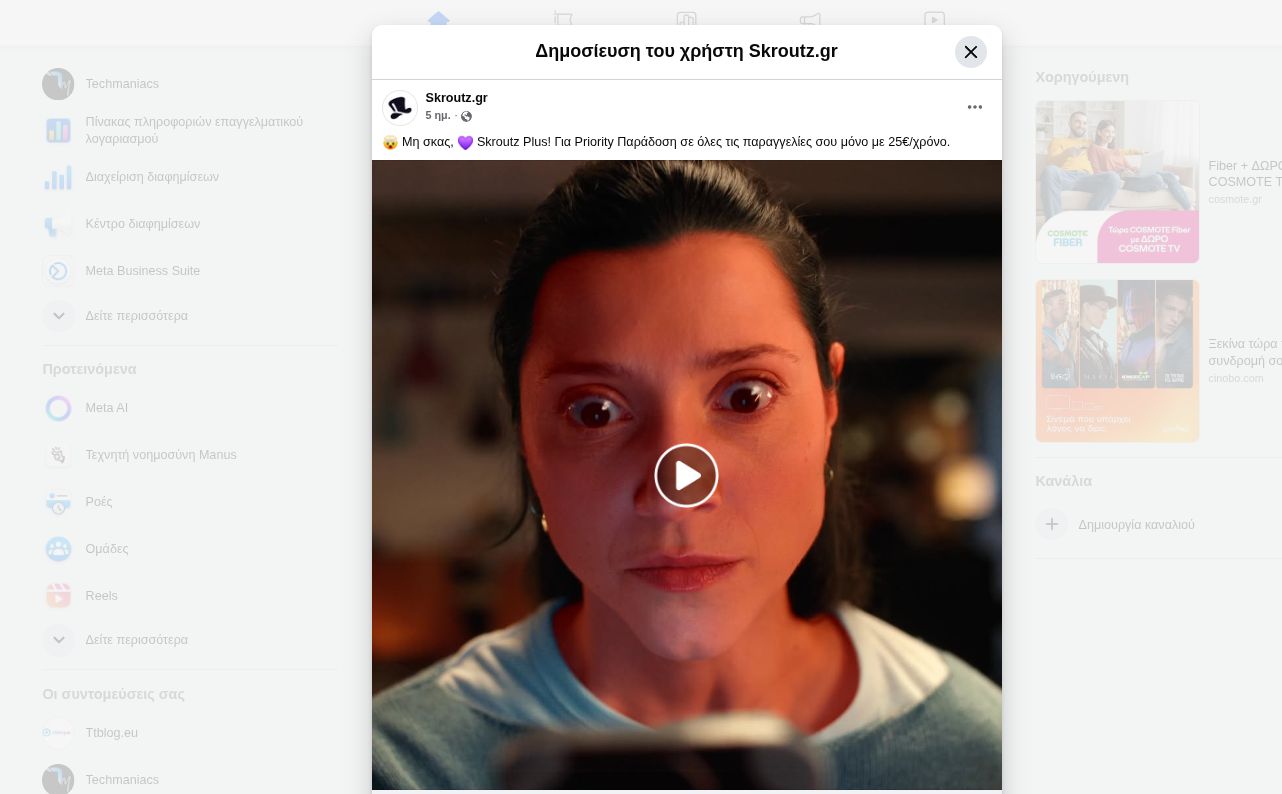This screenshot has width=1282, height=794.
Task: Click the Skroutz.gr profile avatar
Action: coord(400,107)
